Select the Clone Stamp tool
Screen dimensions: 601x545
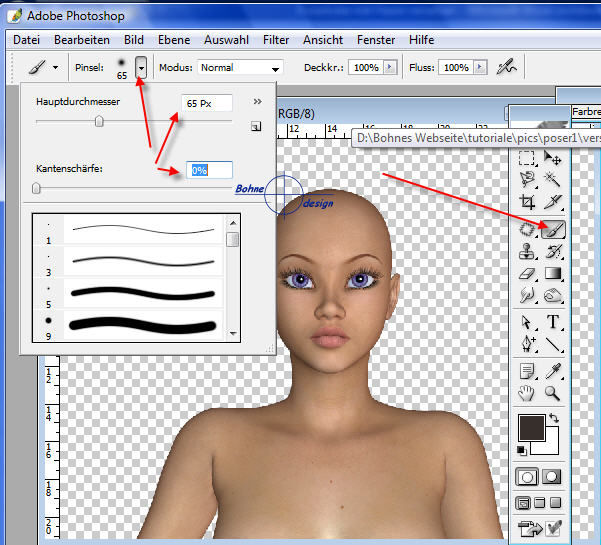[x=528, y=251]
